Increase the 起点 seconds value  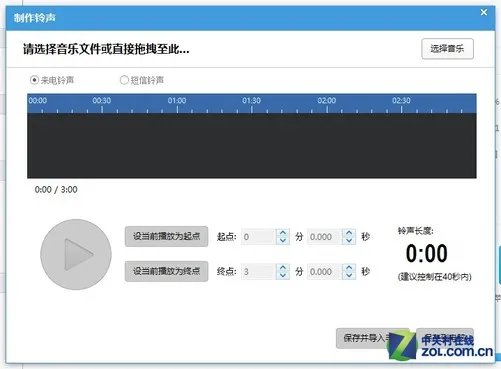pyautogui.click(x=349, y=233)
